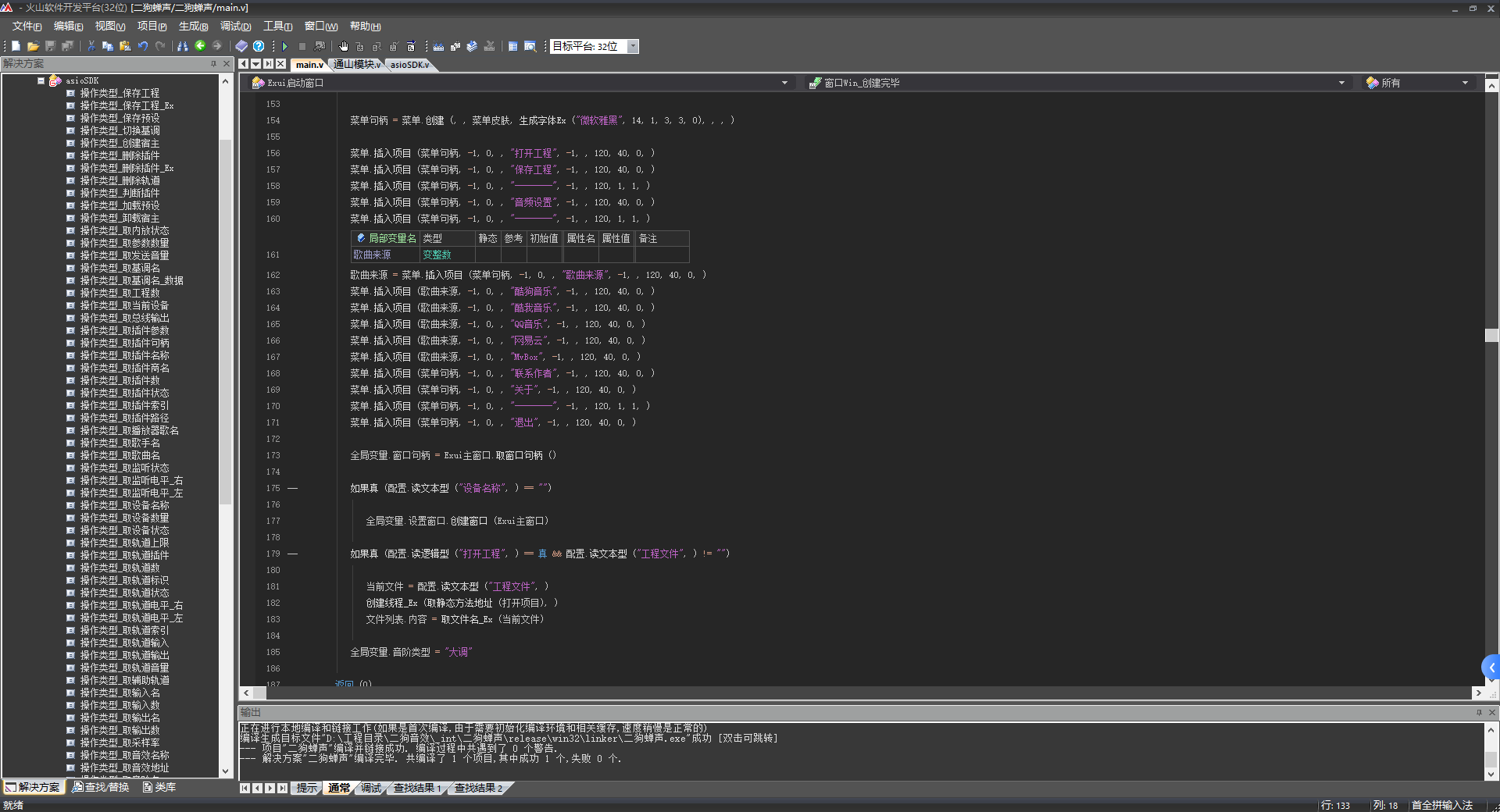
Task: Collapse the asioSDK tree node
Action: (x=41, y=80)
